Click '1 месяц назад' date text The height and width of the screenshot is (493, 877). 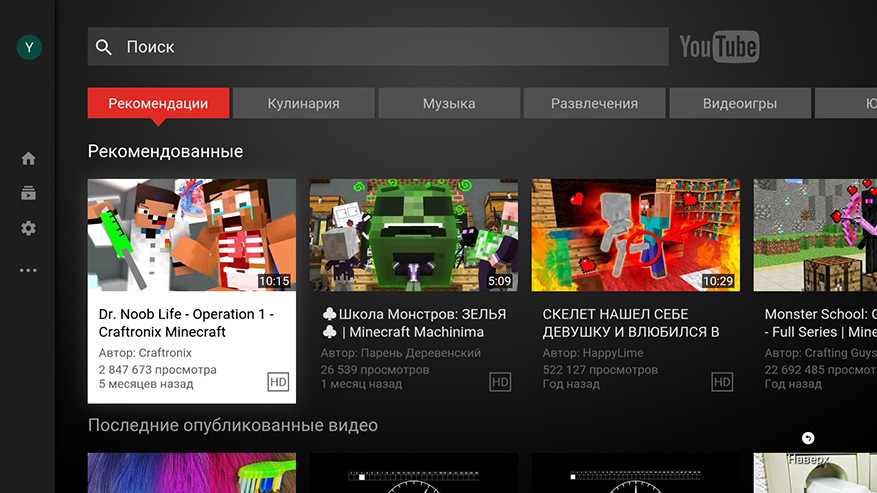[361, 384]
